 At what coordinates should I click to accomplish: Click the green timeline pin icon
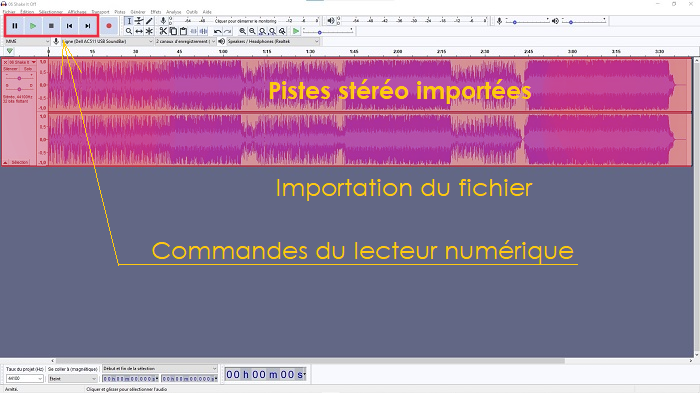click(9, 51)
